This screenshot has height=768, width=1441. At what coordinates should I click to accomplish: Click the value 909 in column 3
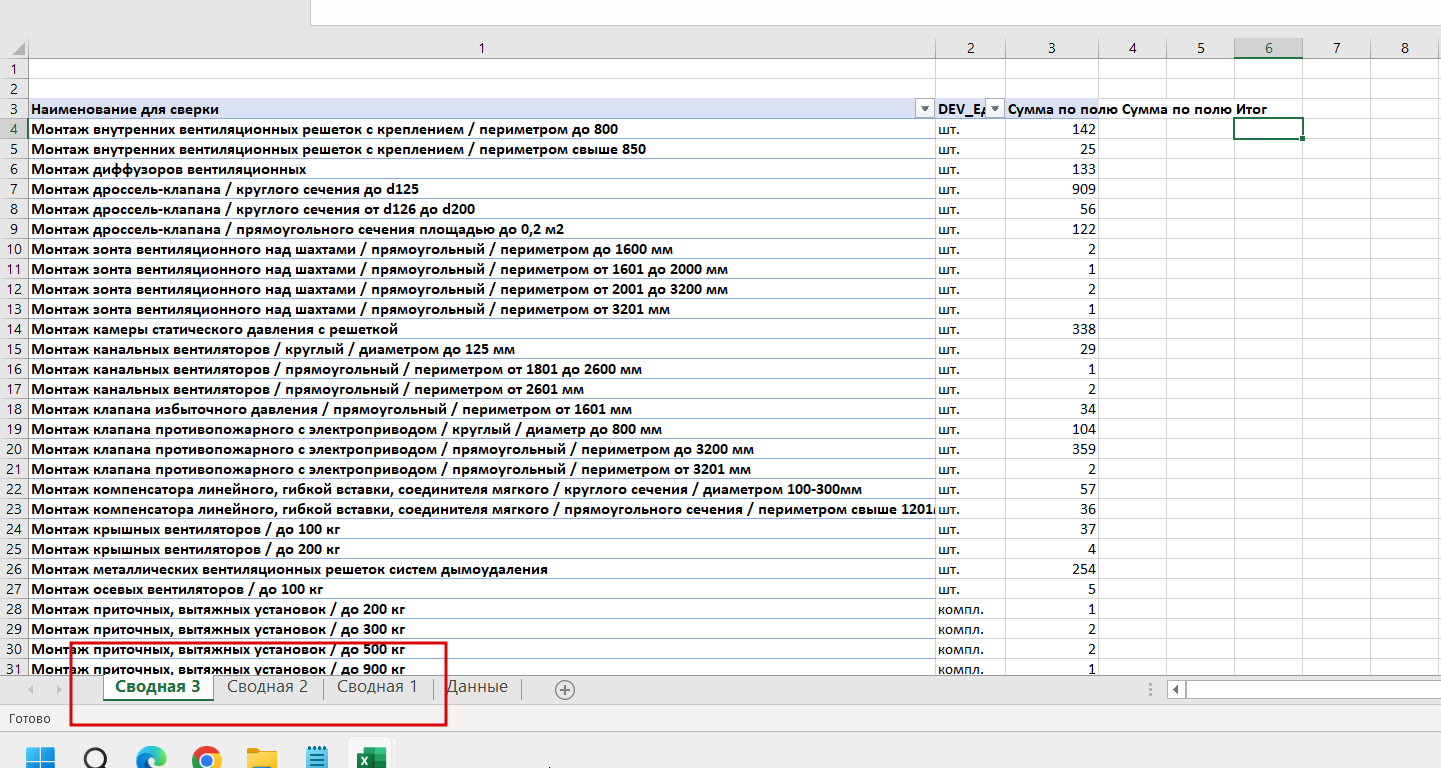(1052, 189)
